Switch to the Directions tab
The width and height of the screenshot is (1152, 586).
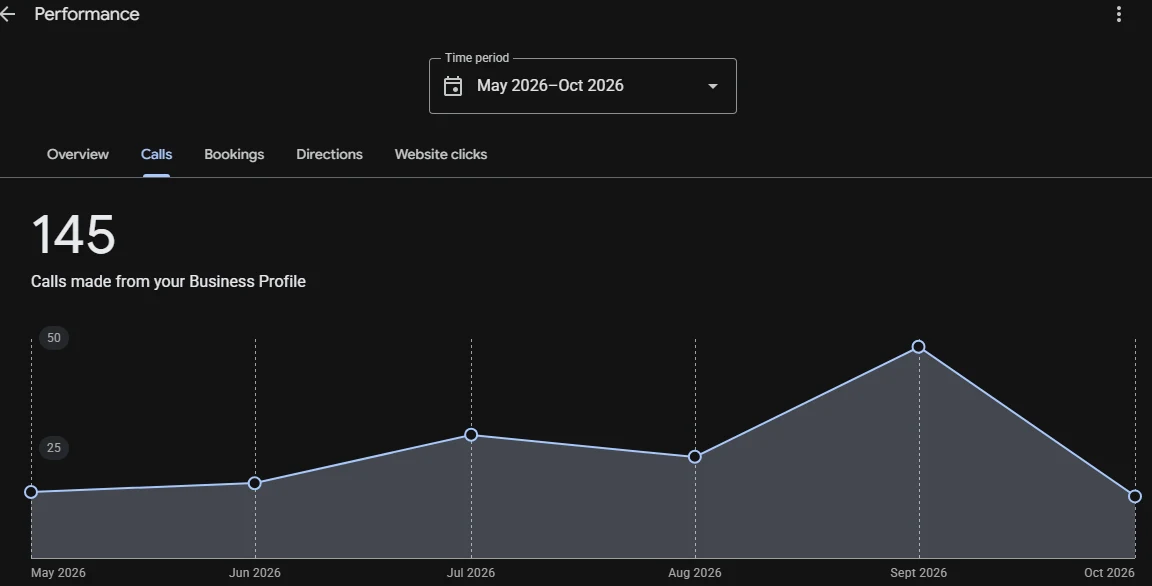tap(329, 154)
